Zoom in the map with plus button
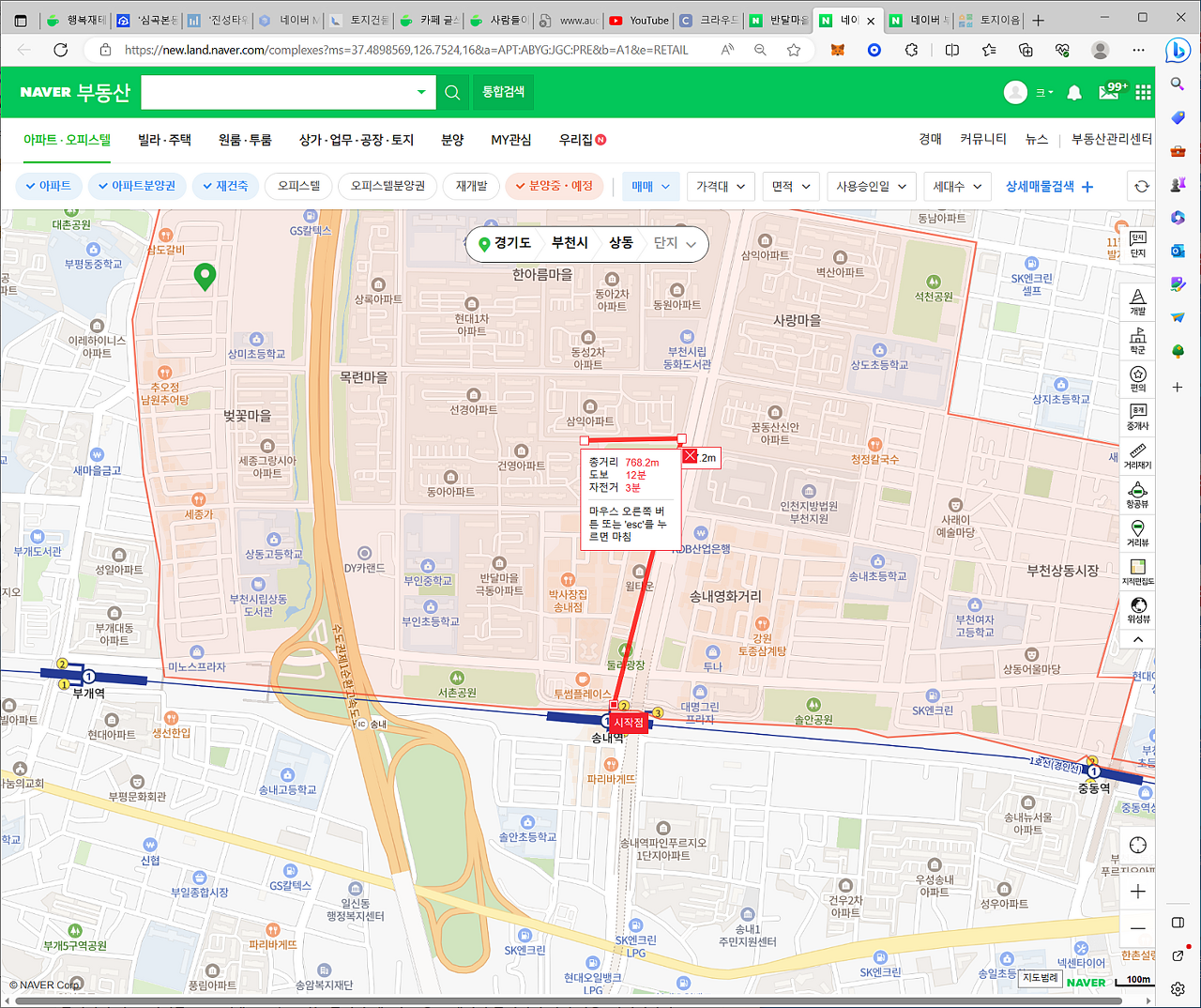1201x1008 pixels. pos(1138,892)
